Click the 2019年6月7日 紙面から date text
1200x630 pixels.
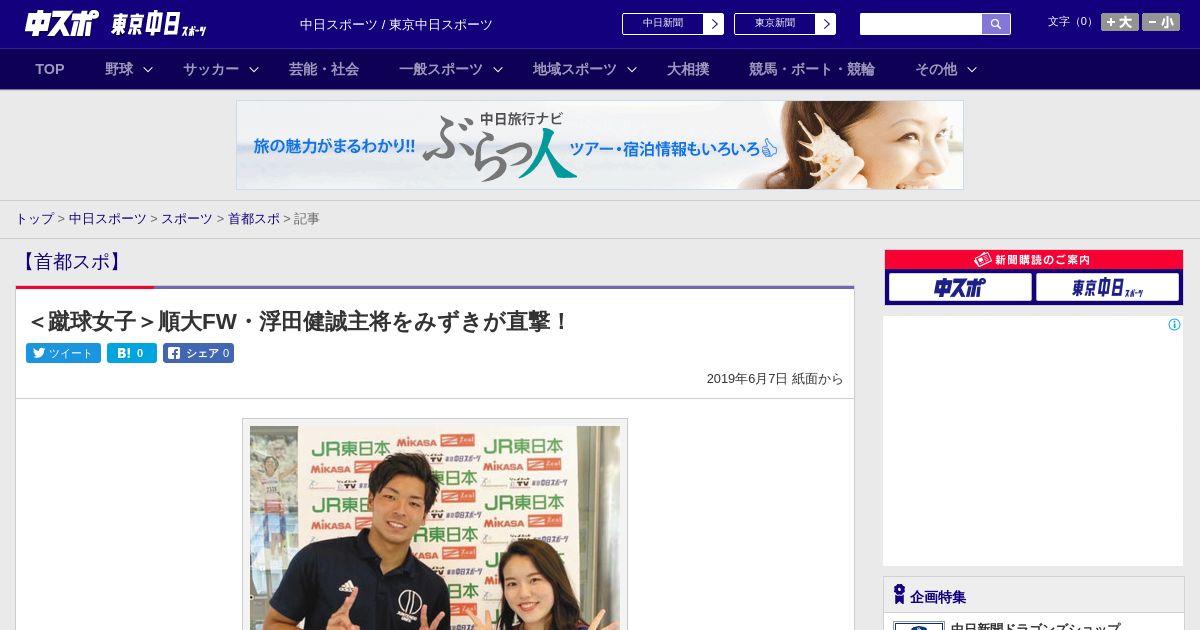(775, 379)
